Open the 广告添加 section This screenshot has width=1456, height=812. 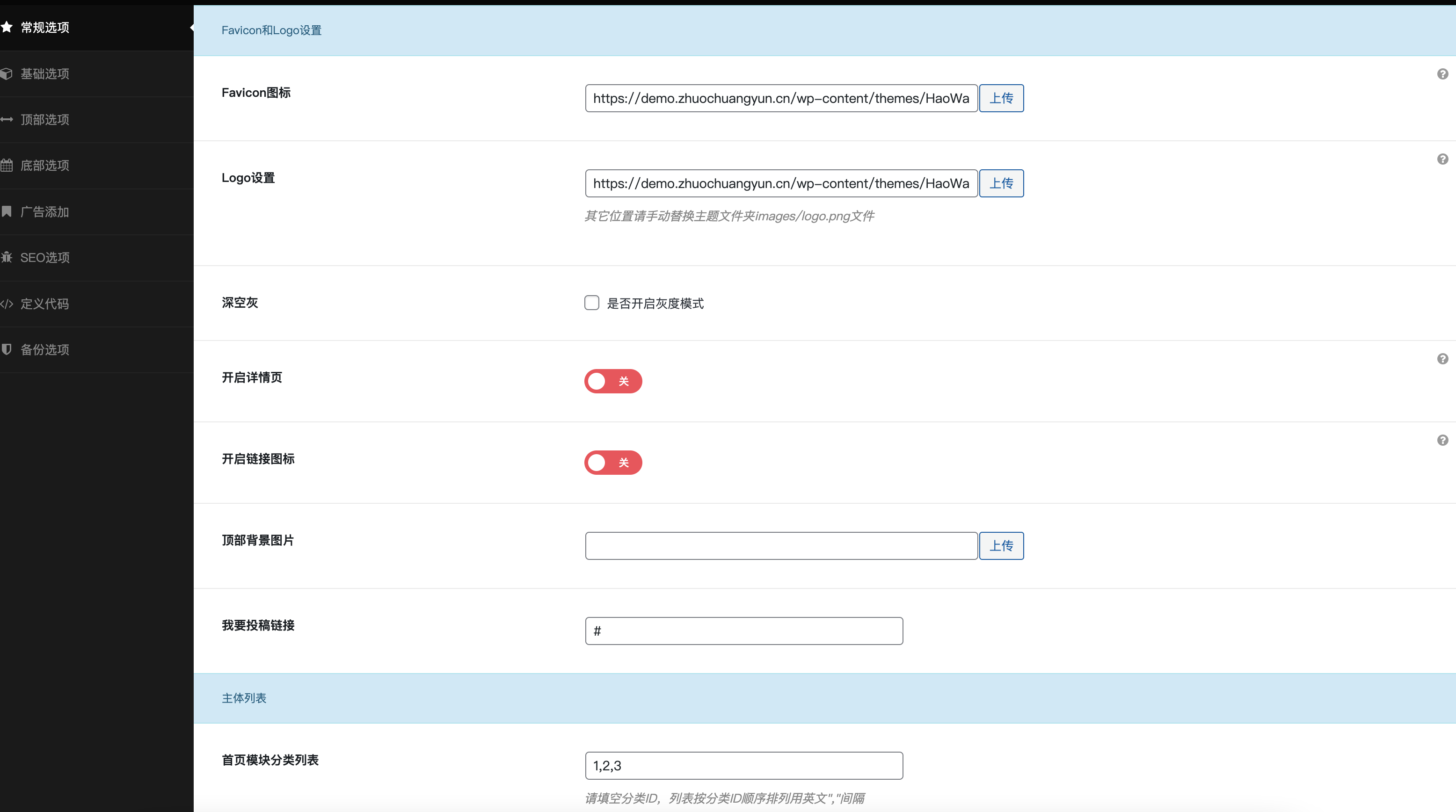[97, 211]
